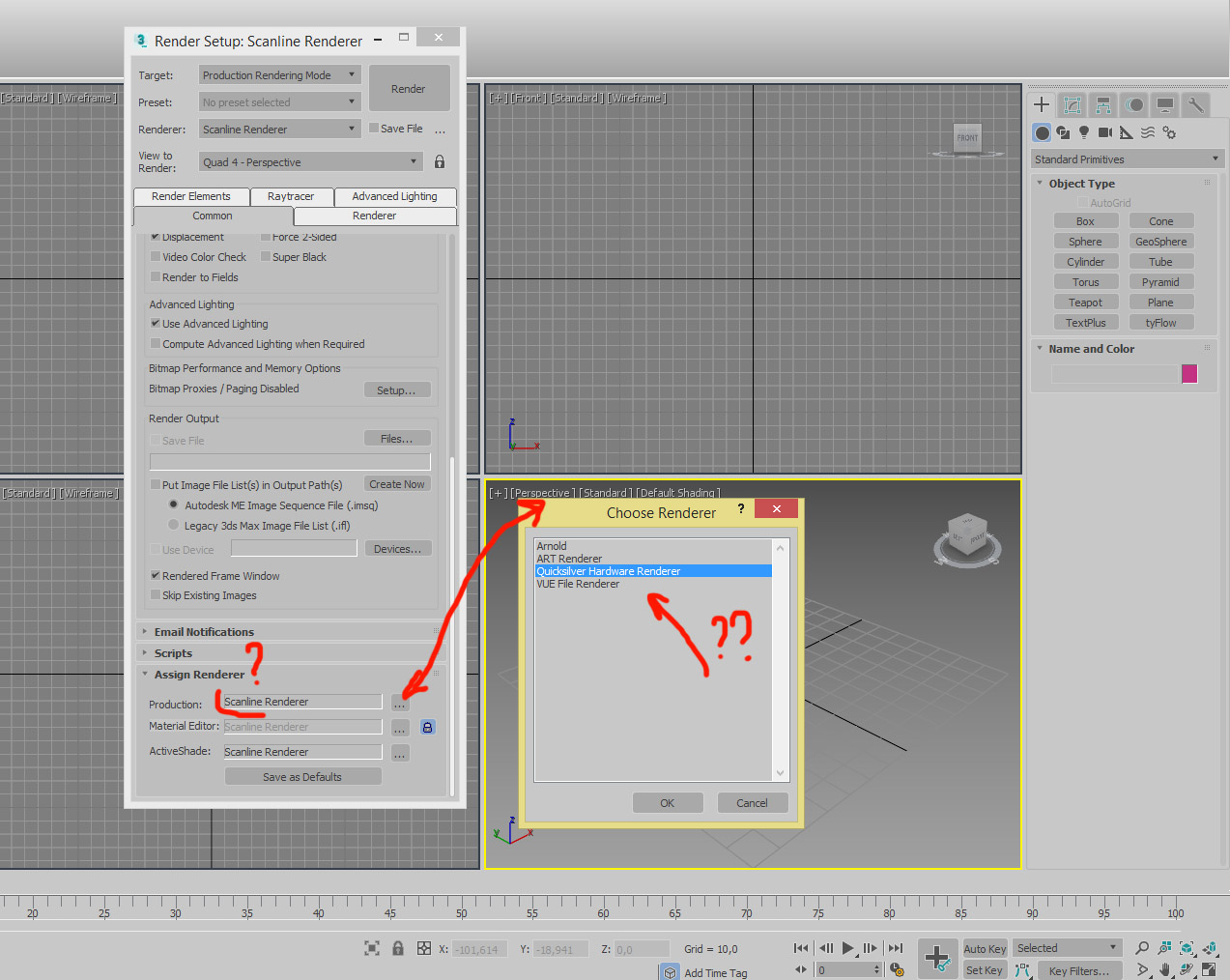Select the Space Warps category icon
Image resolution: width=1230 pixels, height=980 pixels.
coord(1148,132)
